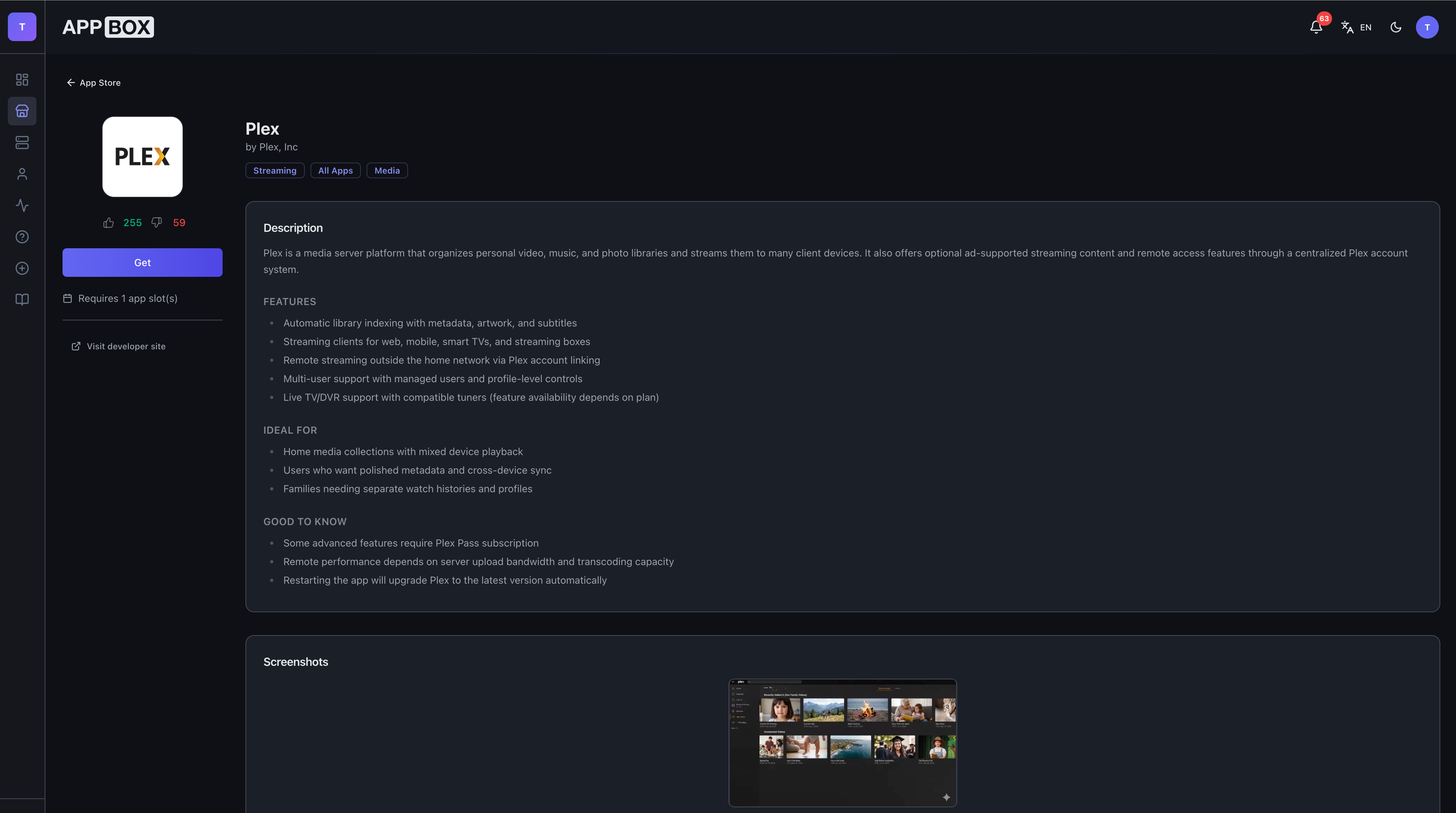Click 'Requires 1 app slot(s)' text

click(x=128, y=298)
